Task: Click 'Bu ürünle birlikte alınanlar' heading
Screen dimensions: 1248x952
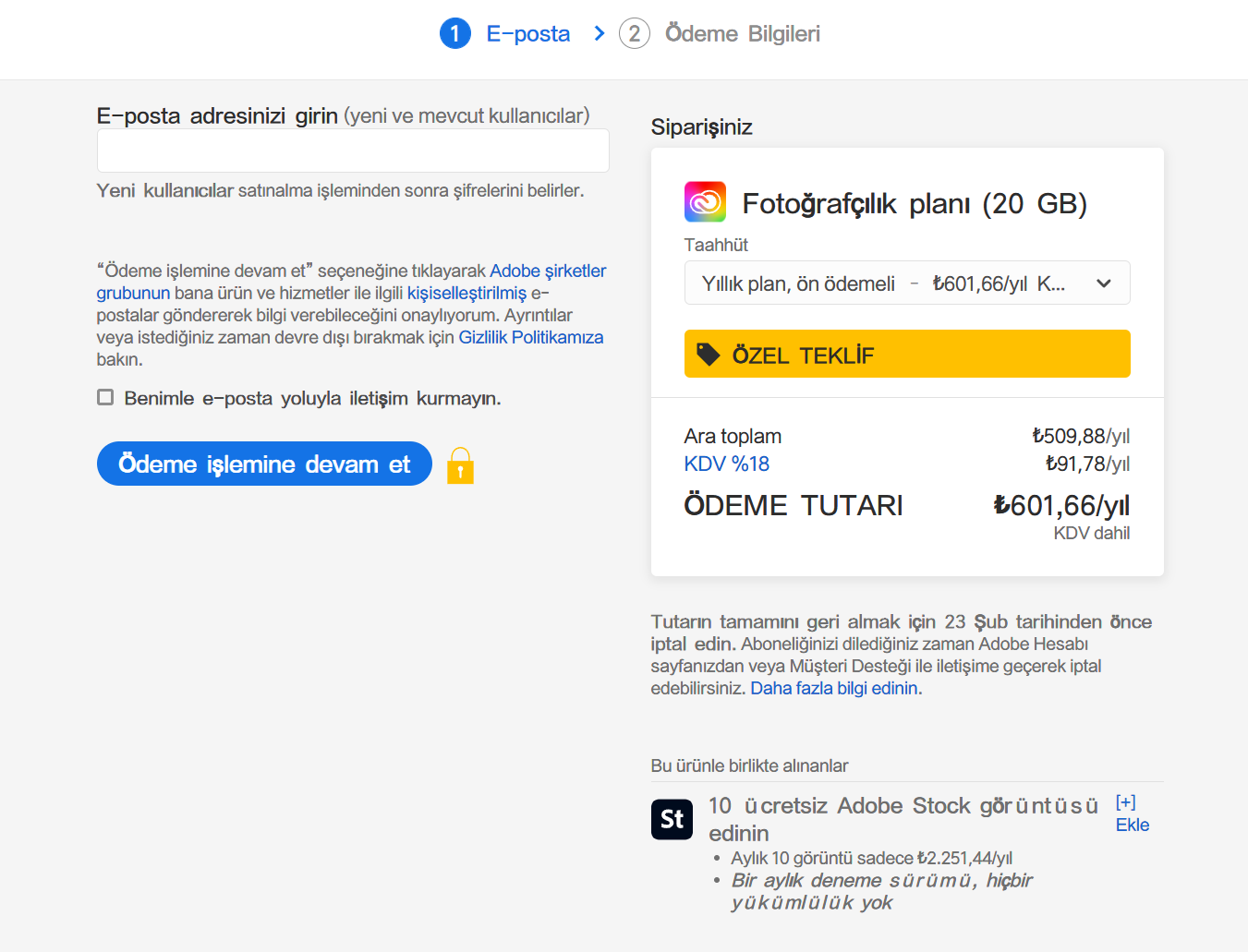Action: (x=749, y=765)
